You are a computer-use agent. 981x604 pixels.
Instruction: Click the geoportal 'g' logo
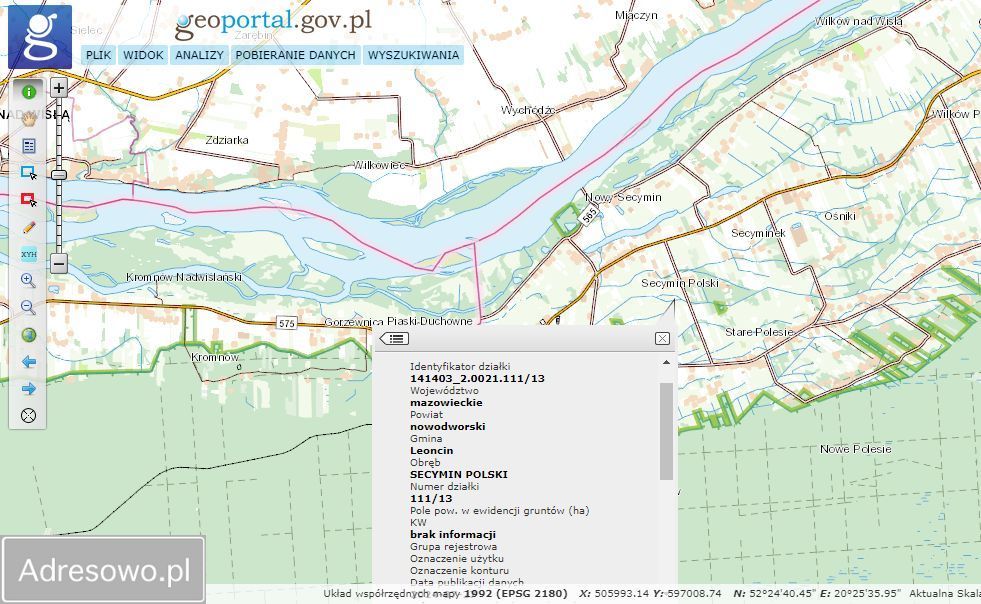pyautogui.click(x=39, y=37)
